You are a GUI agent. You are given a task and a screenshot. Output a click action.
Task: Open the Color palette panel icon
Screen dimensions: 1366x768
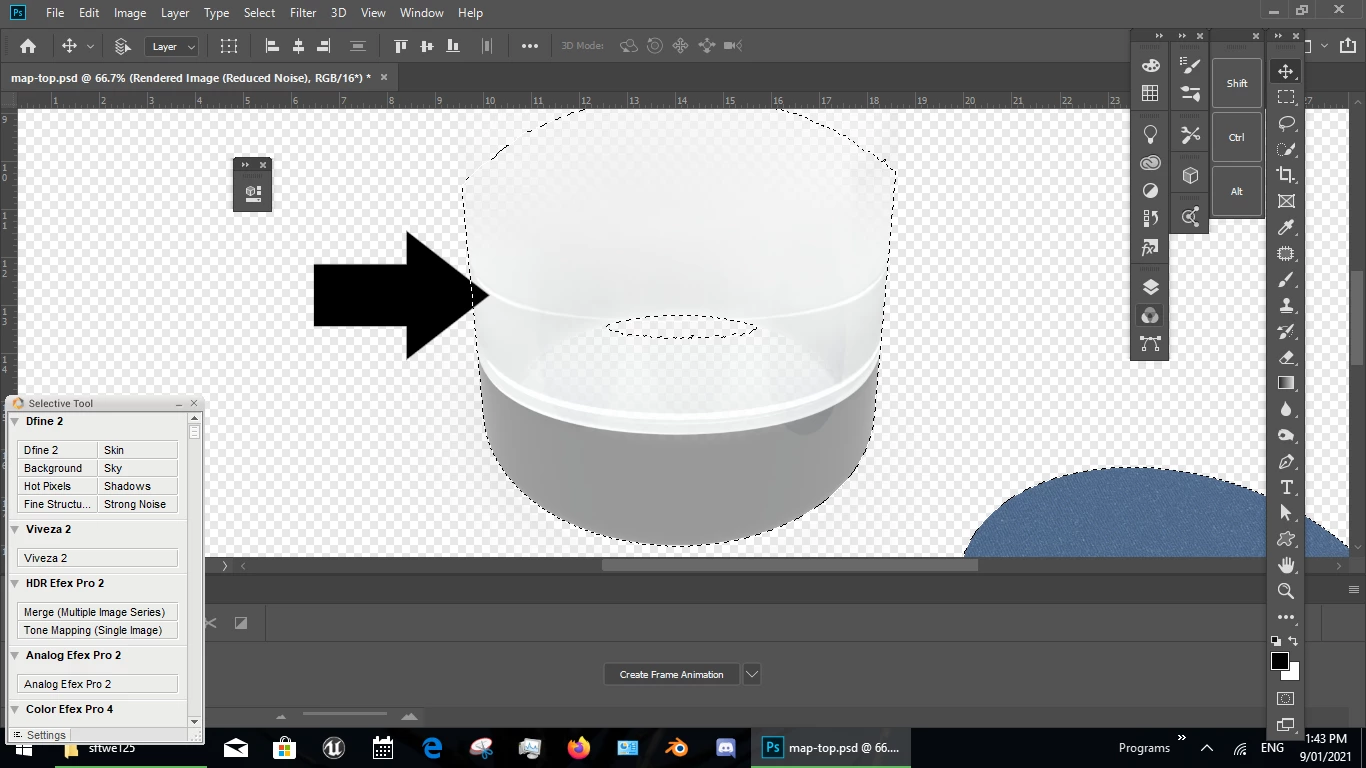coord(1150,66)
